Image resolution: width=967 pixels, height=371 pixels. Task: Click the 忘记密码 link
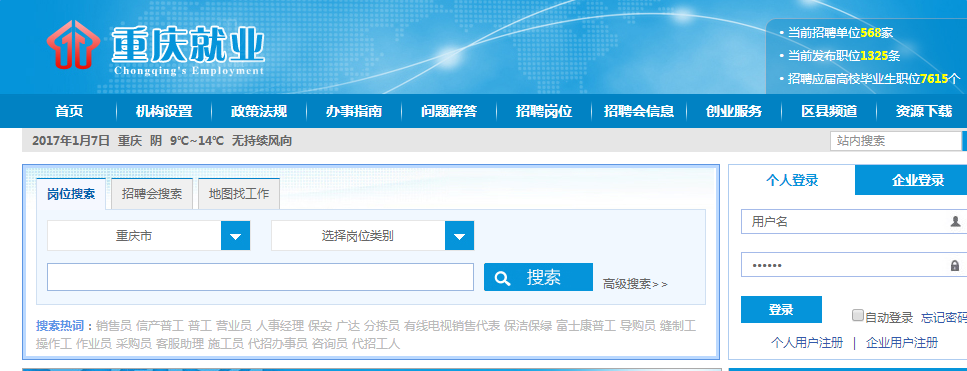(x=944, y=318)
